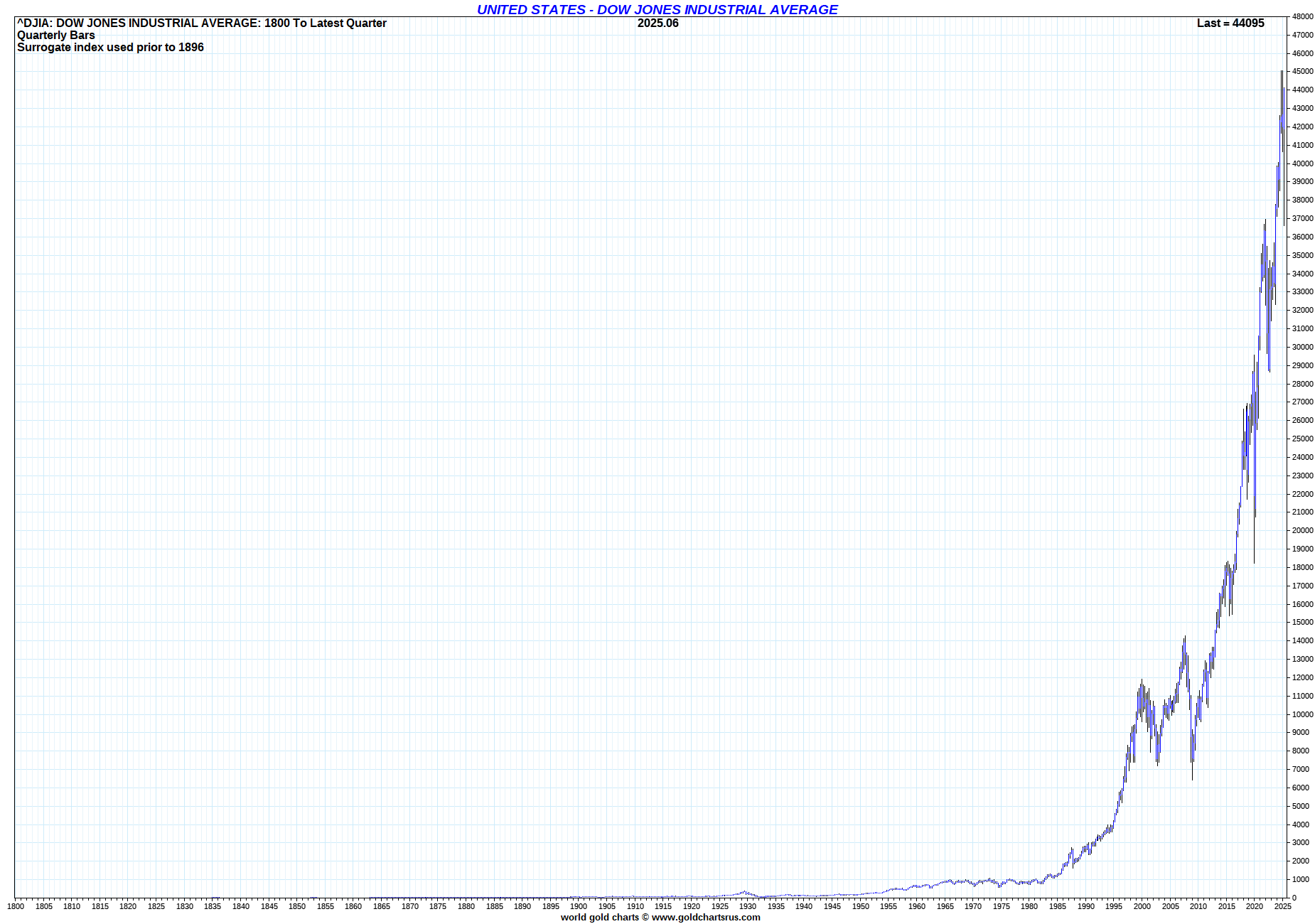Click the 1975 x-axis year label
Screen dimensions: 1315x924
coord(1002,906)
